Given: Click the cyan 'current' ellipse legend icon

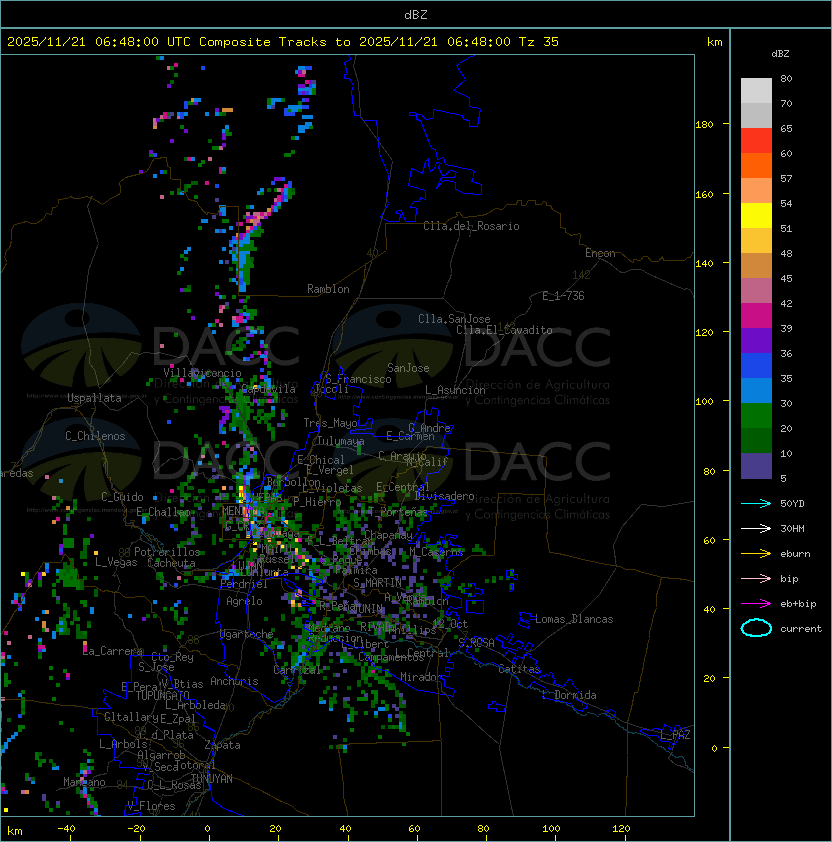Looking at the screenshot, I should [x=756, y=628].
